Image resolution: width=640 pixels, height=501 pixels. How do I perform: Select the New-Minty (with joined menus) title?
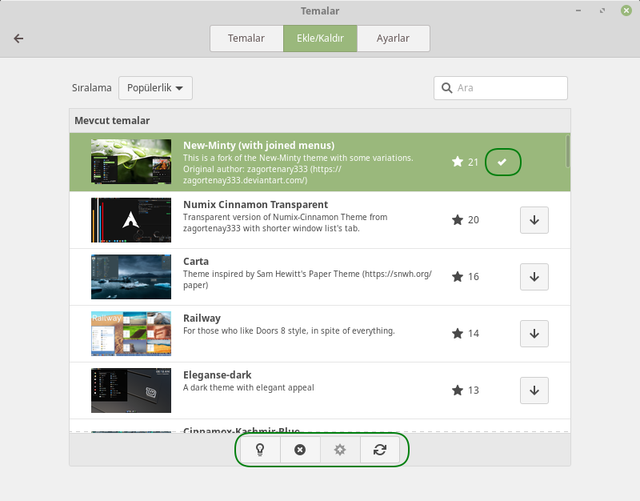coord(259,145)
